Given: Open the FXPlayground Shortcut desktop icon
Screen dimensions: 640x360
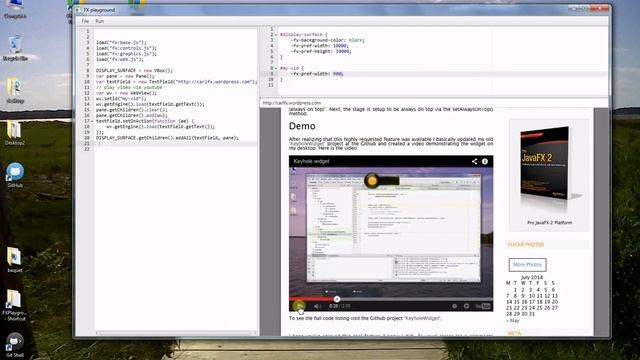Looking at the screenshot, I should pyautogui.click(x=15, y=304).
